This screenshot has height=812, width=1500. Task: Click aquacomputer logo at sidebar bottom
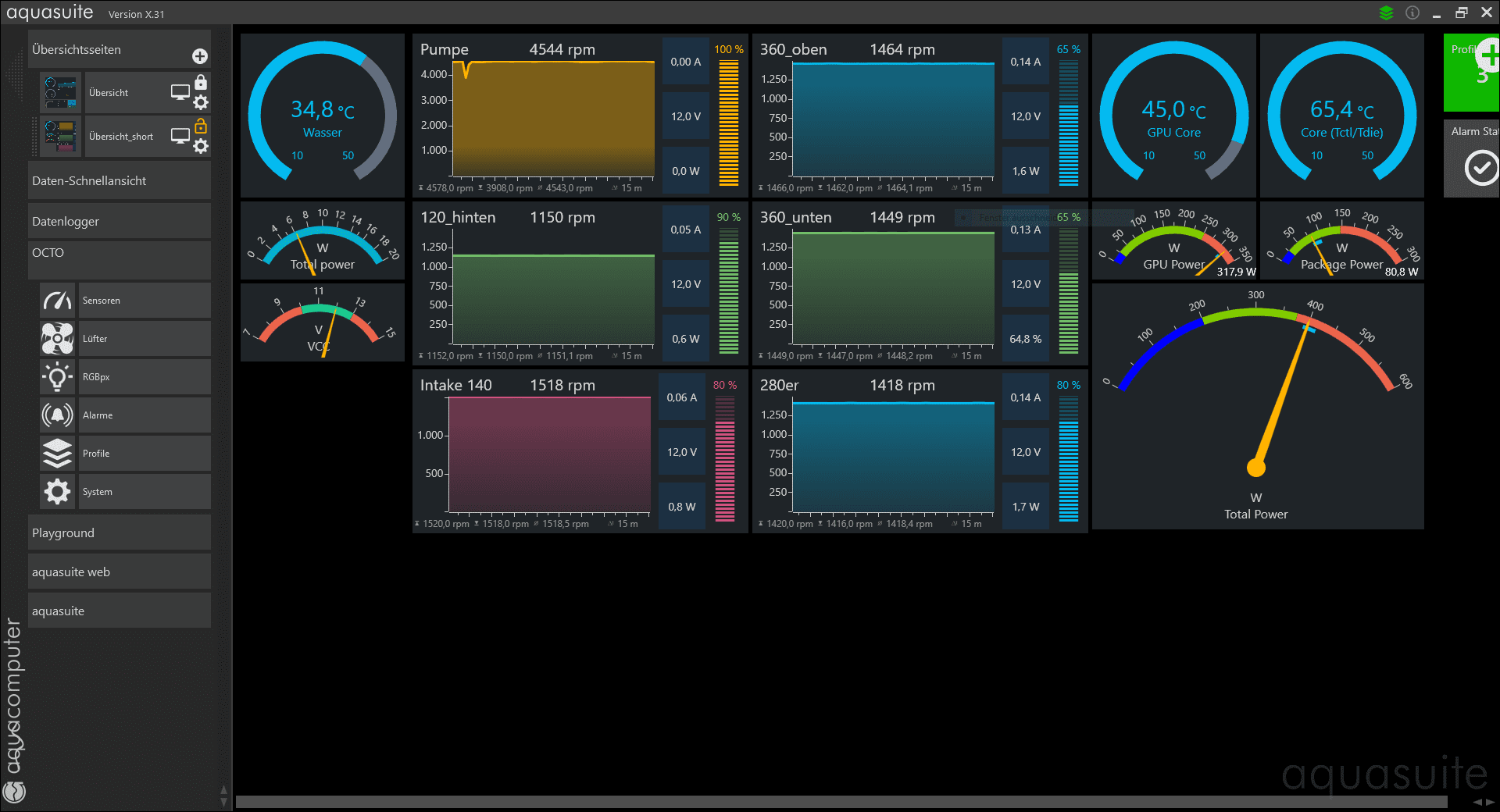tap(14, 792)
